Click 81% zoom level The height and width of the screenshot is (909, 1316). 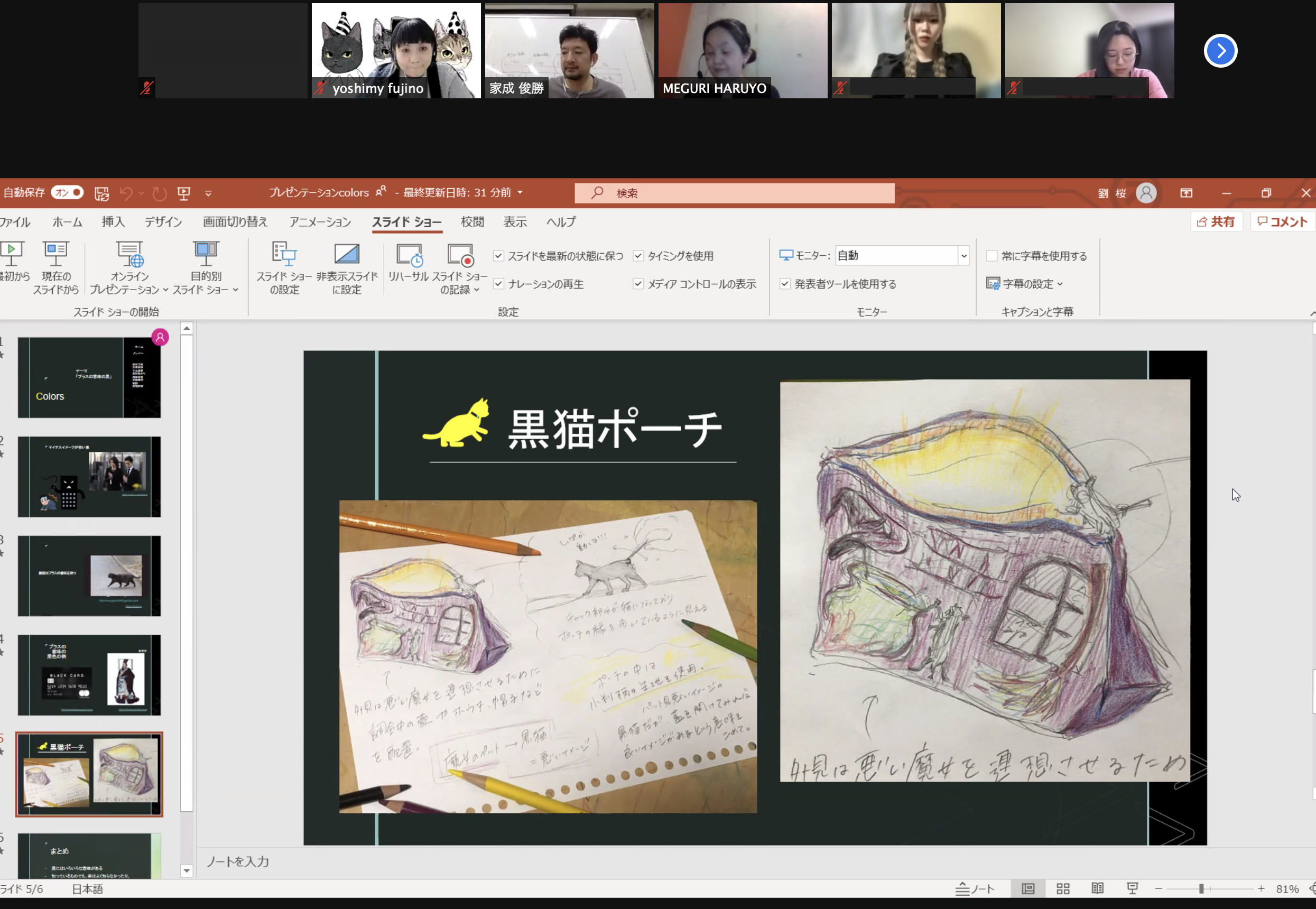pos(1287,889)
